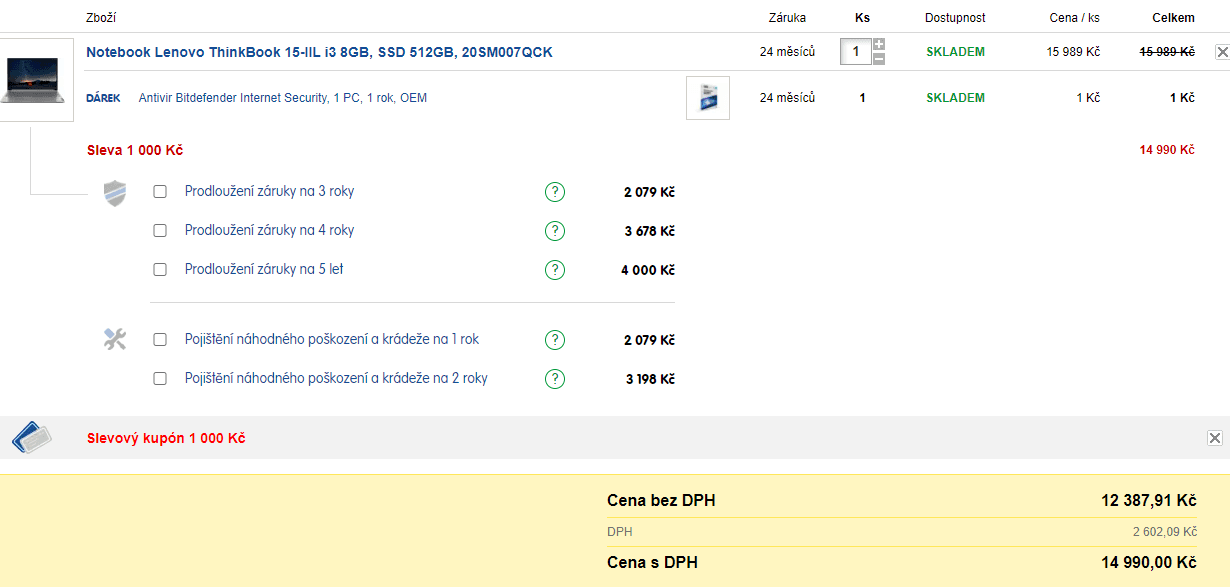The image size is (1230, 587).
Task: Open help icon for 1-year damage insurance
Action: click(x=555, y=340)
